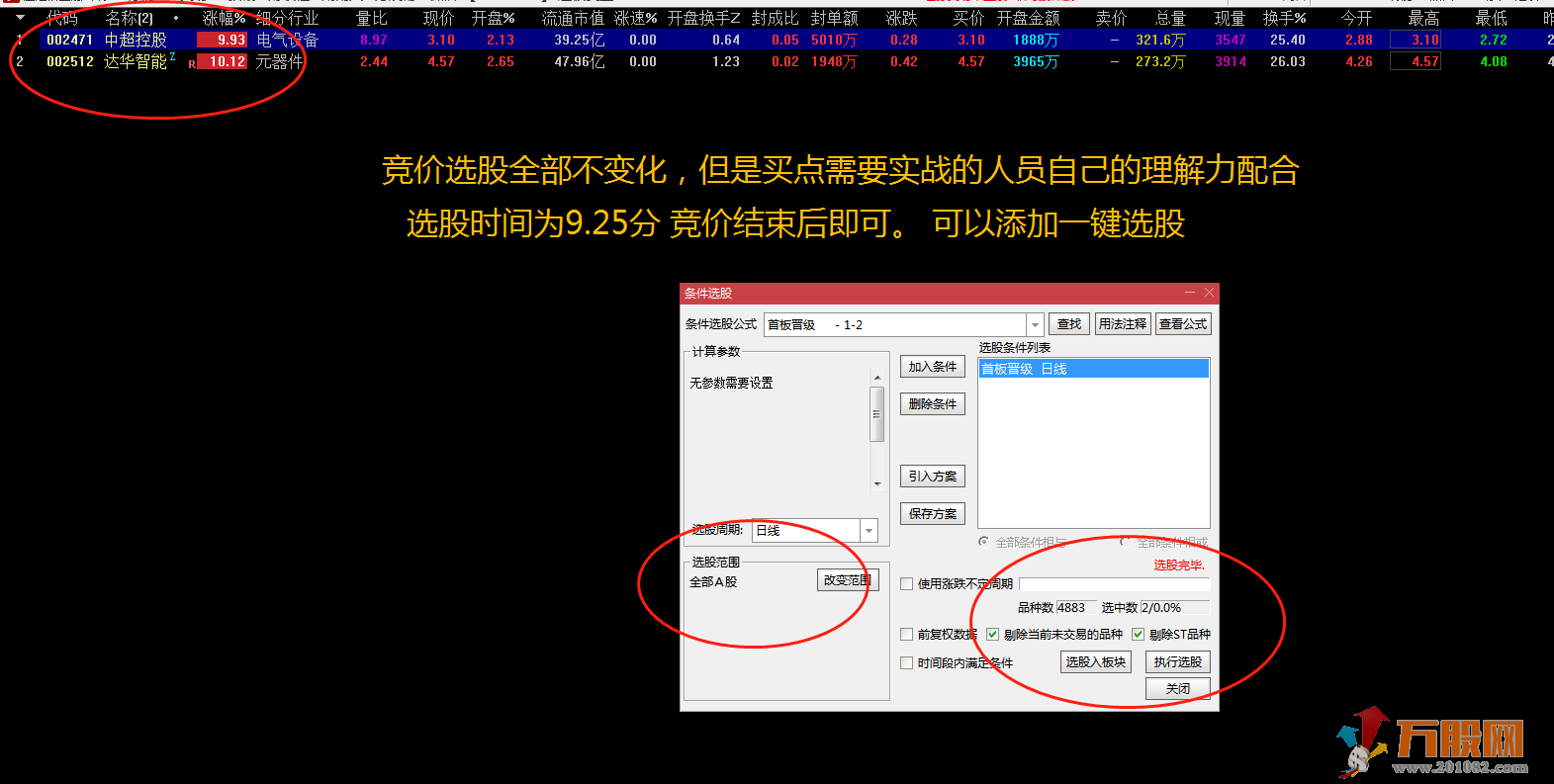Sort by 换手% column header

(1284, 18)
